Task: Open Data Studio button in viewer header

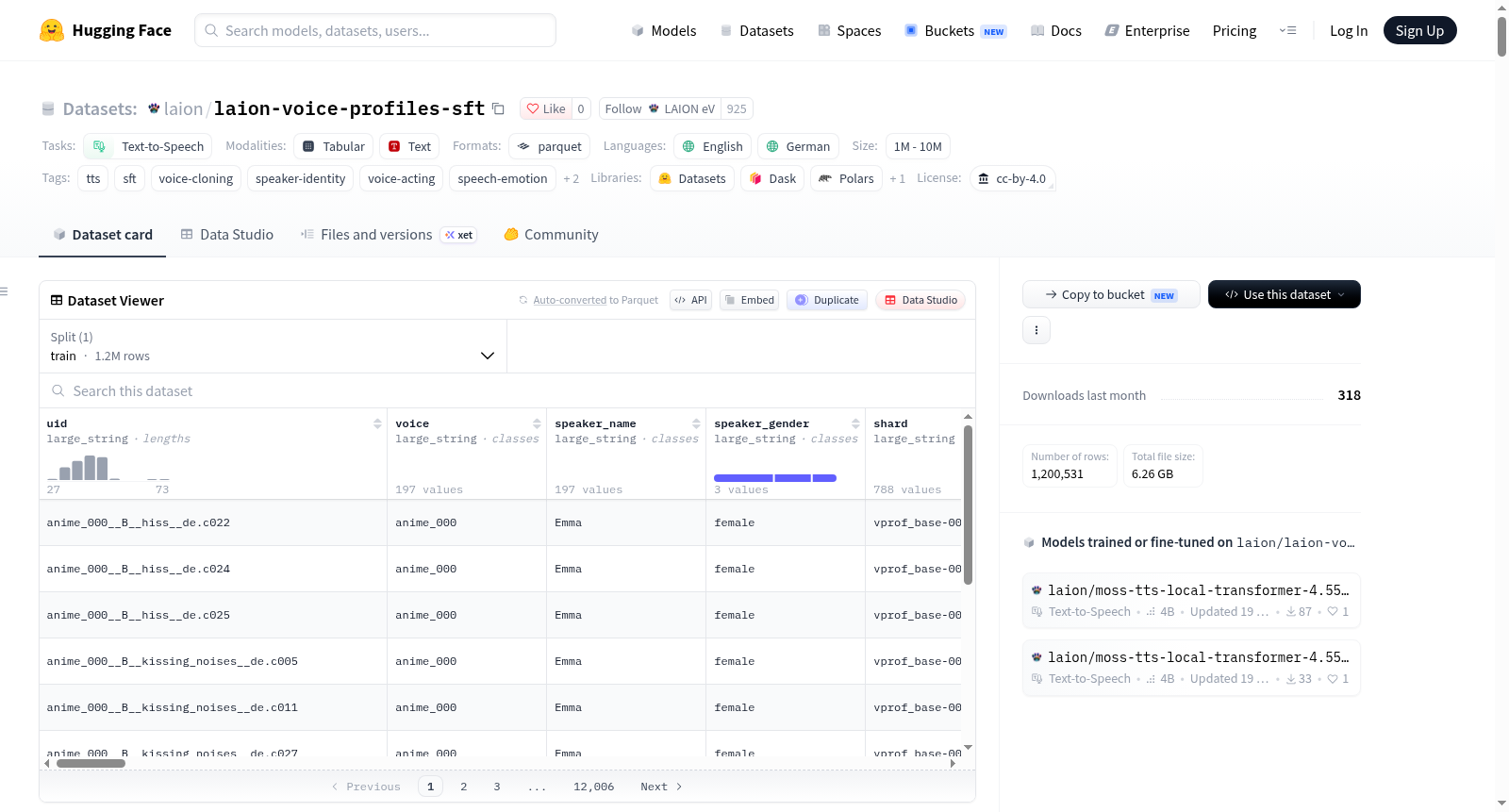Action: coord(920,300)
